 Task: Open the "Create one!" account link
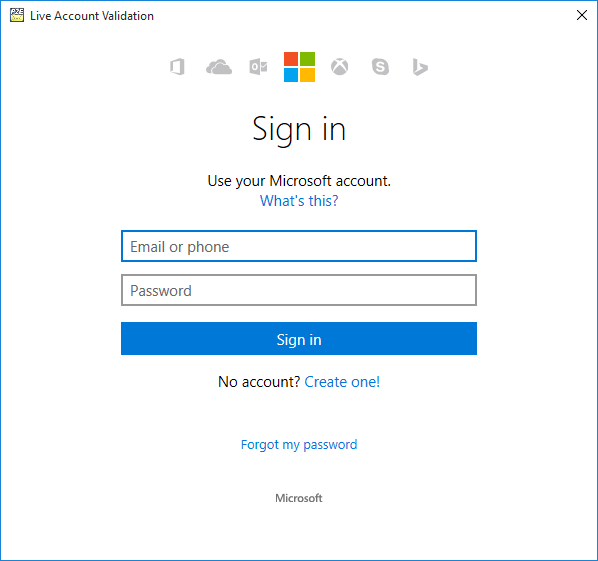point(342,382)
